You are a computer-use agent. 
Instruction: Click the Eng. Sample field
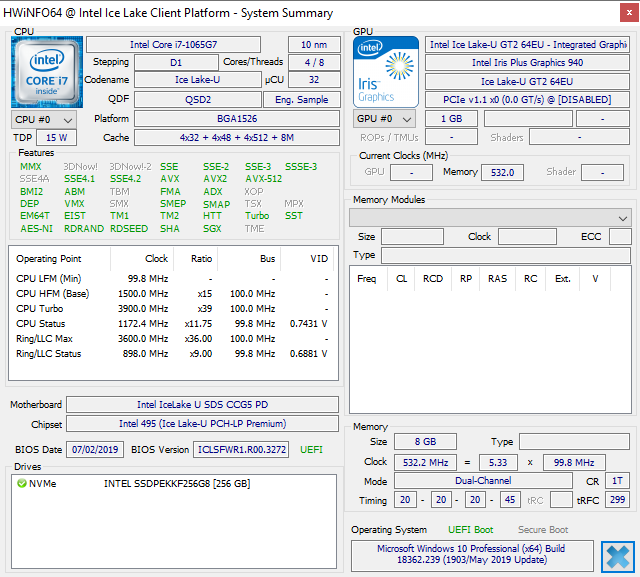point(302,100)
